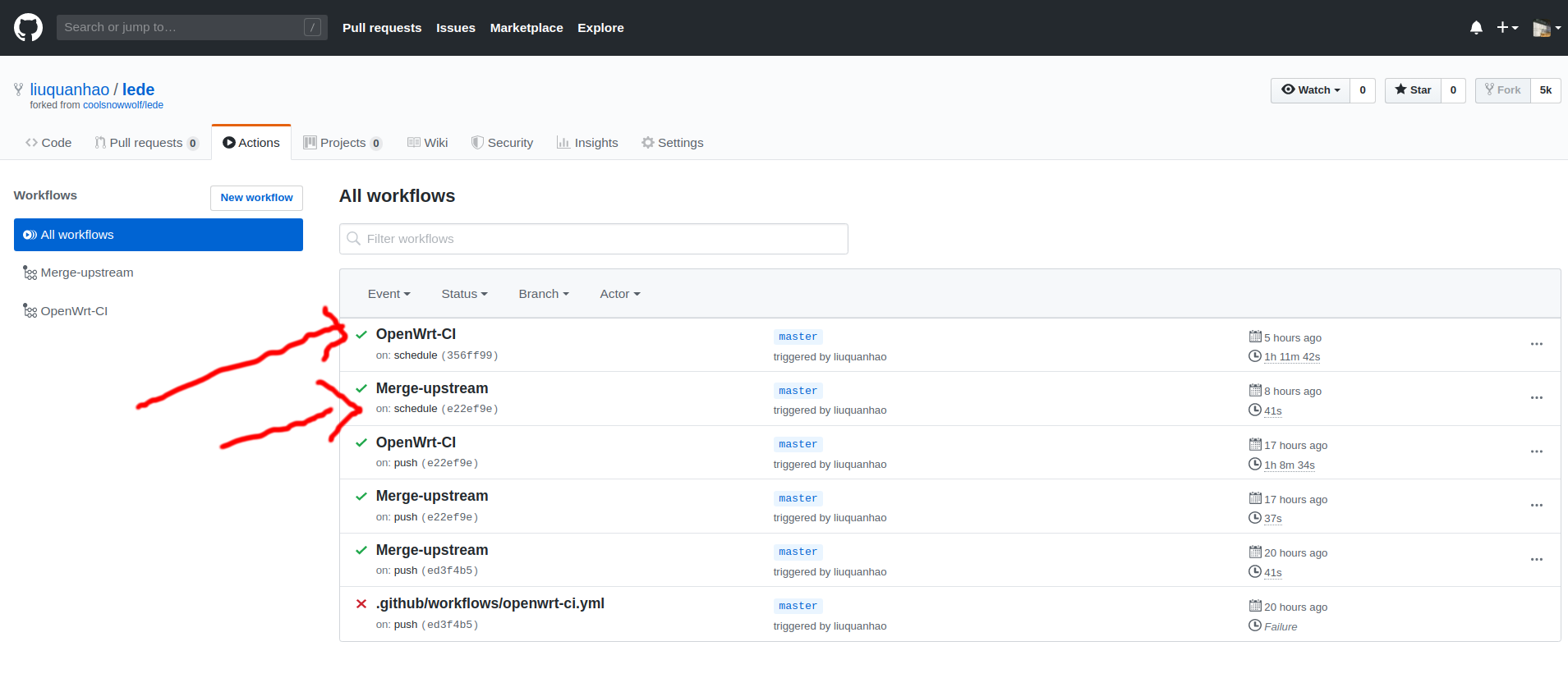
Task: Select the Actions tab
Action: tap(251, 143)
